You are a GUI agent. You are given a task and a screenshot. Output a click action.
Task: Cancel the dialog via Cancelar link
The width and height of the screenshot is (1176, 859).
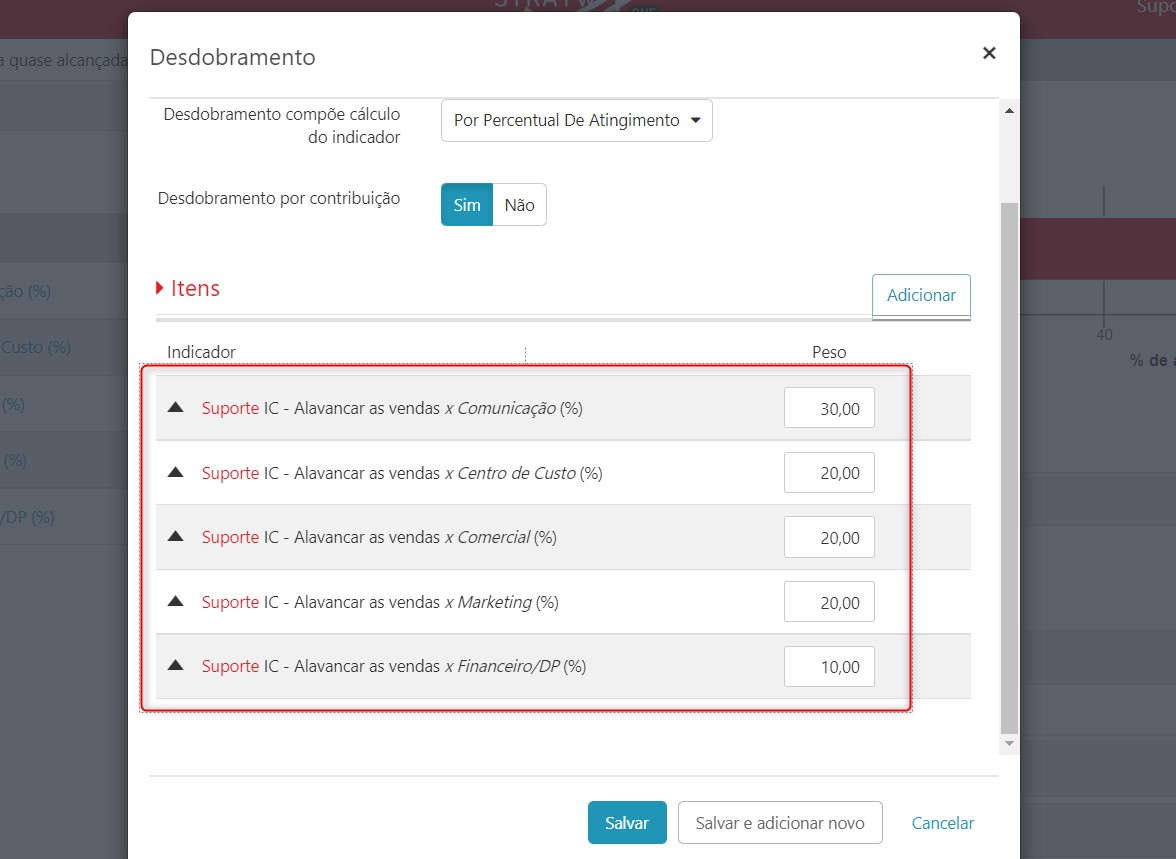(x=943, y=823)
